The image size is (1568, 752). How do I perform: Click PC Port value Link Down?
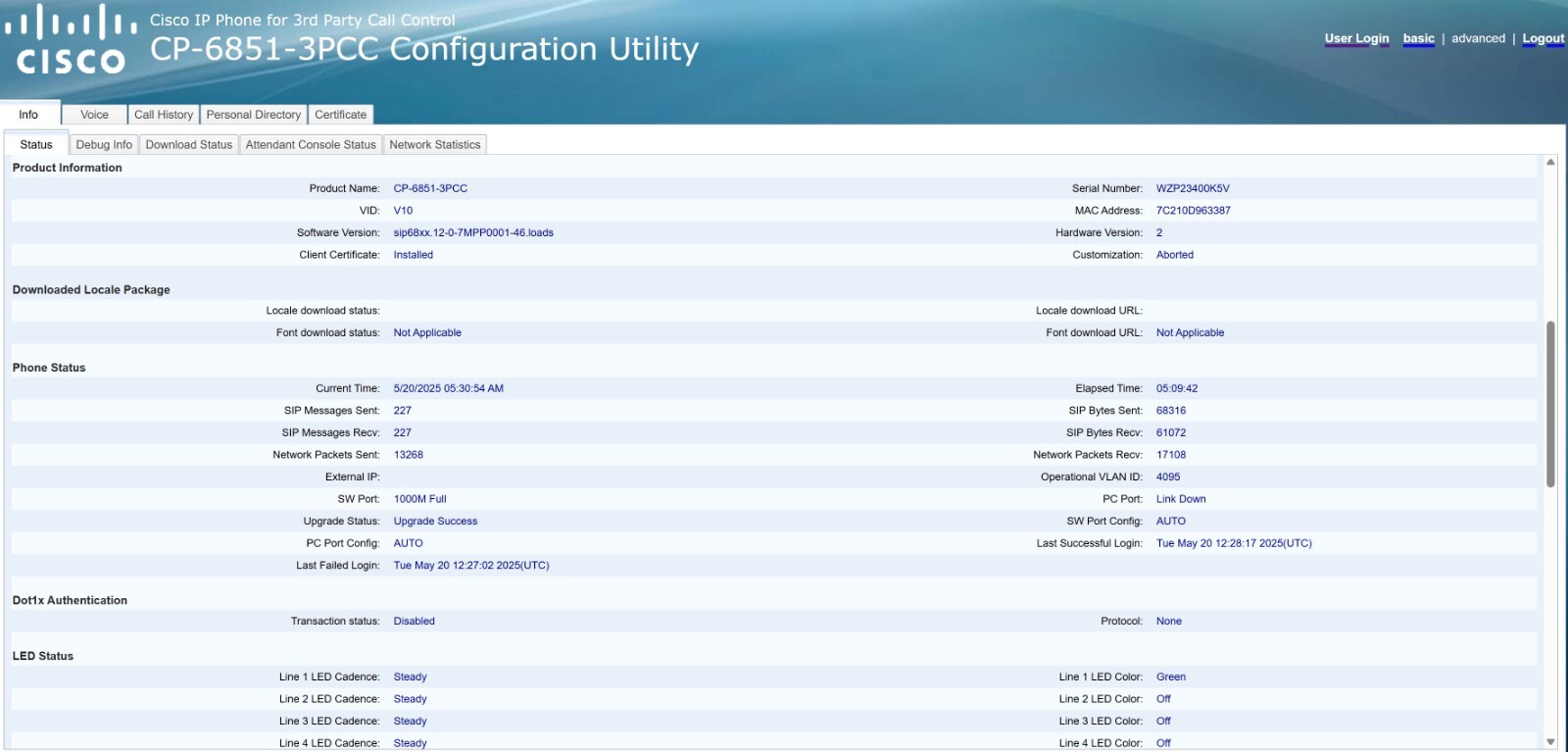[x=1181, y=499]
